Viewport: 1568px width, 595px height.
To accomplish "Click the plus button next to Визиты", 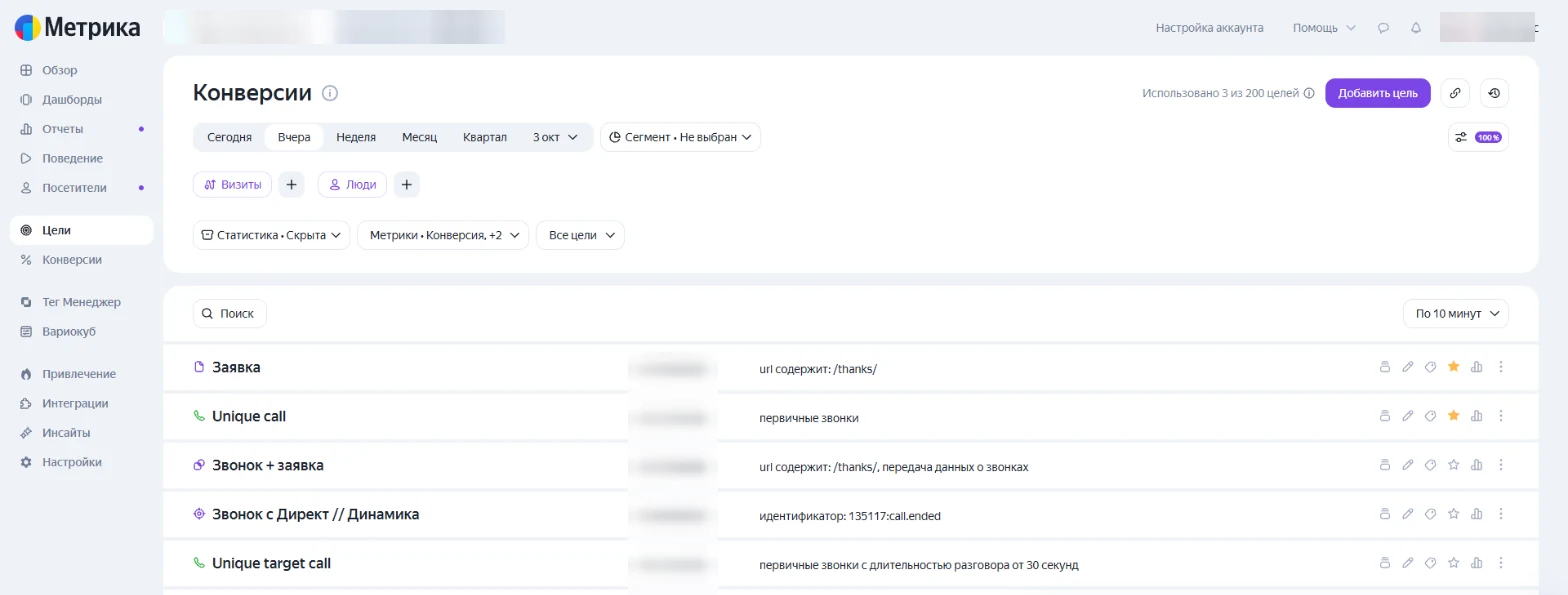I will coord(291,185).
